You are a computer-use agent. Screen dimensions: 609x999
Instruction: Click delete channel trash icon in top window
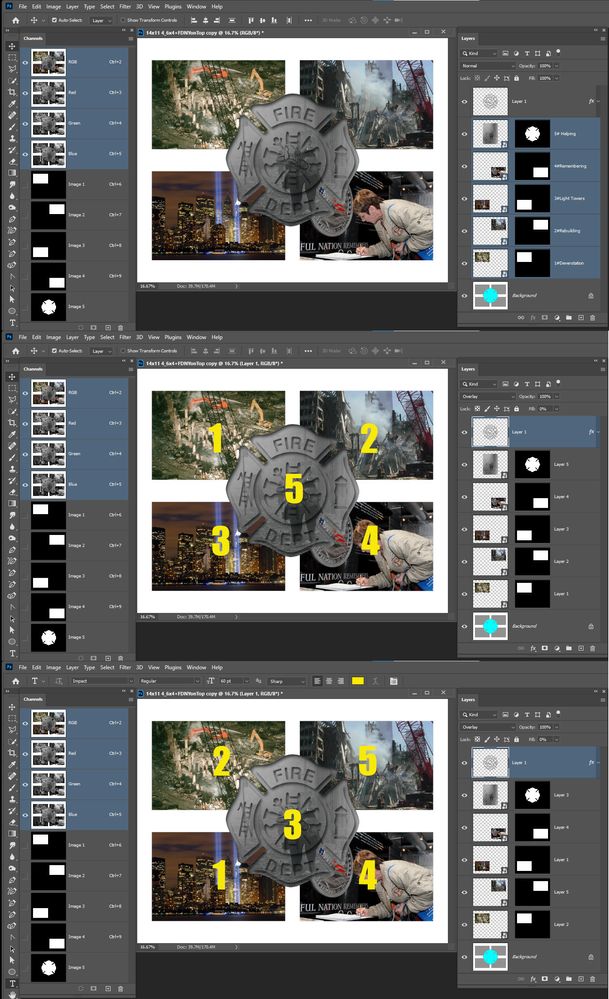tap(120, 327)
